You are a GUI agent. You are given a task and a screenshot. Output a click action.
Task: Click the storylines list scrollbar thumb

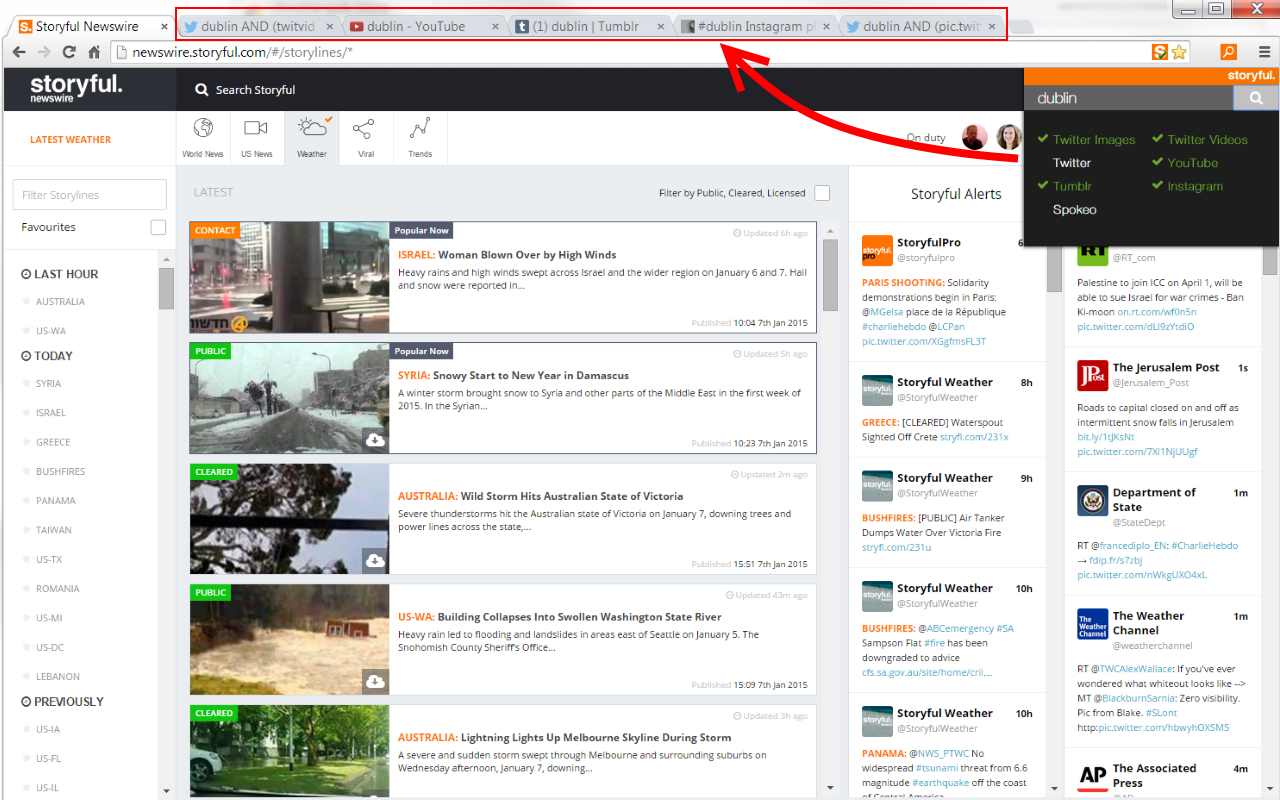tap(830, 274)
